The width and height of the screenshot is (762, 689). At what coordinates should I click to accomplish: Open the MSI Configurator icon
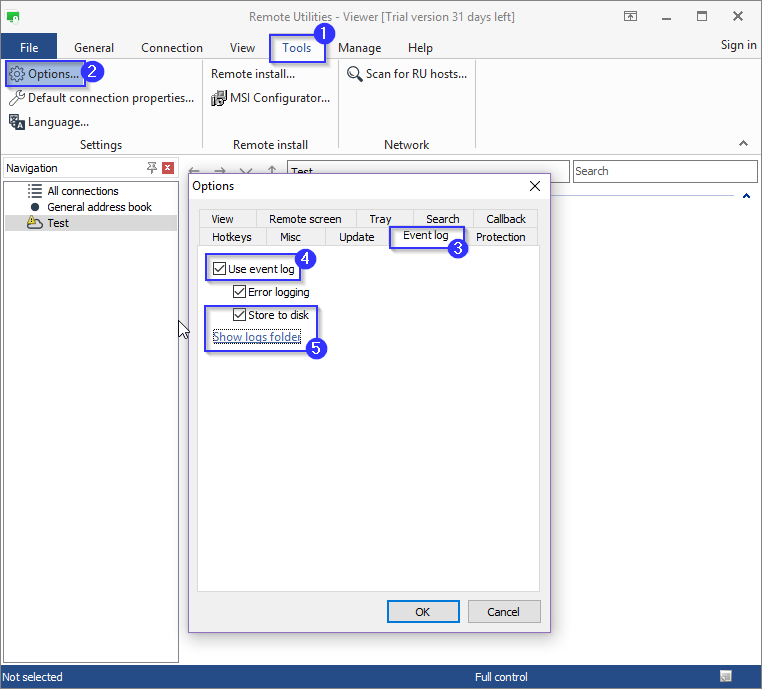coord(219,98)
